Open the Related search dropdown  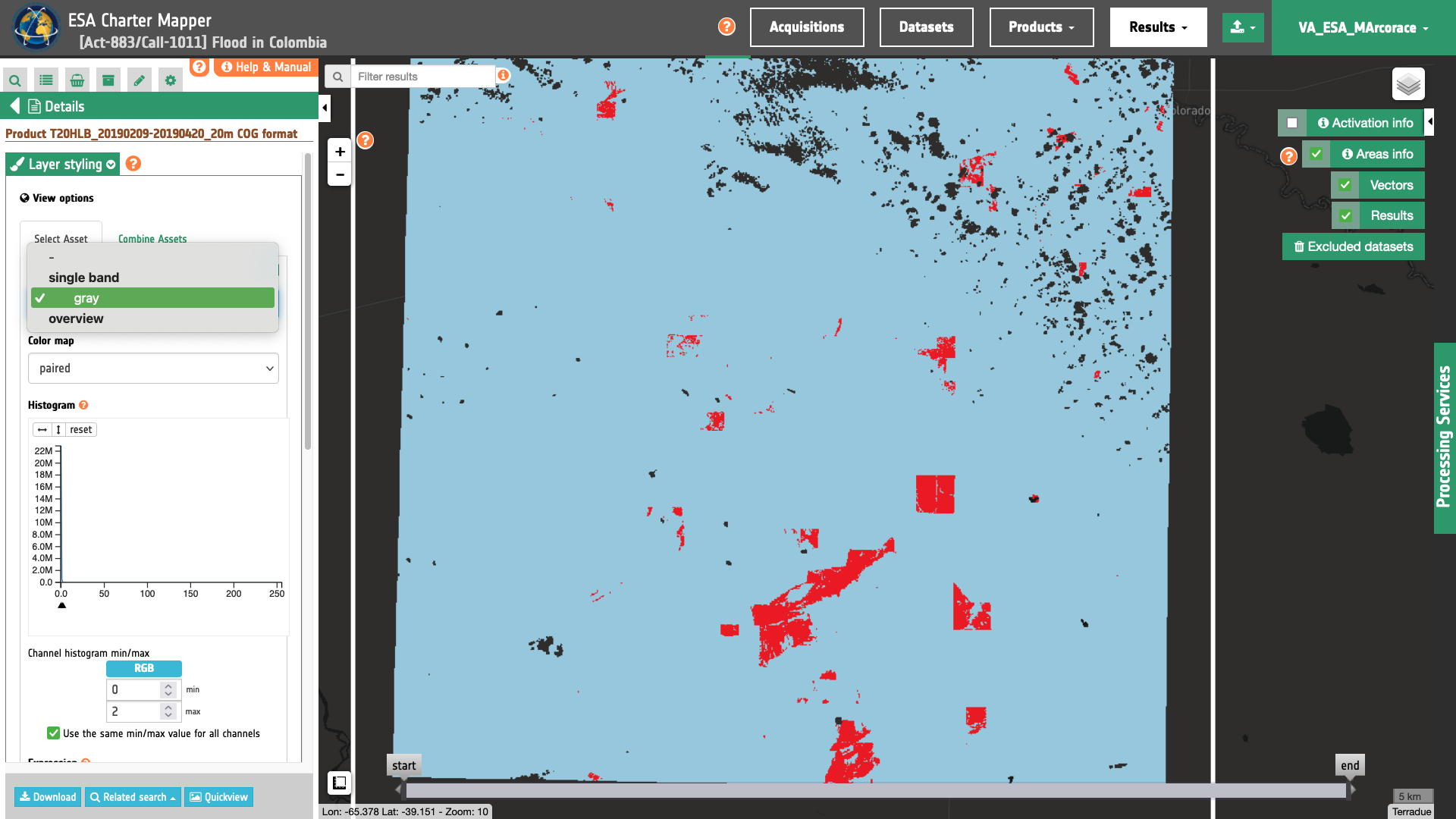pos(133,797)
